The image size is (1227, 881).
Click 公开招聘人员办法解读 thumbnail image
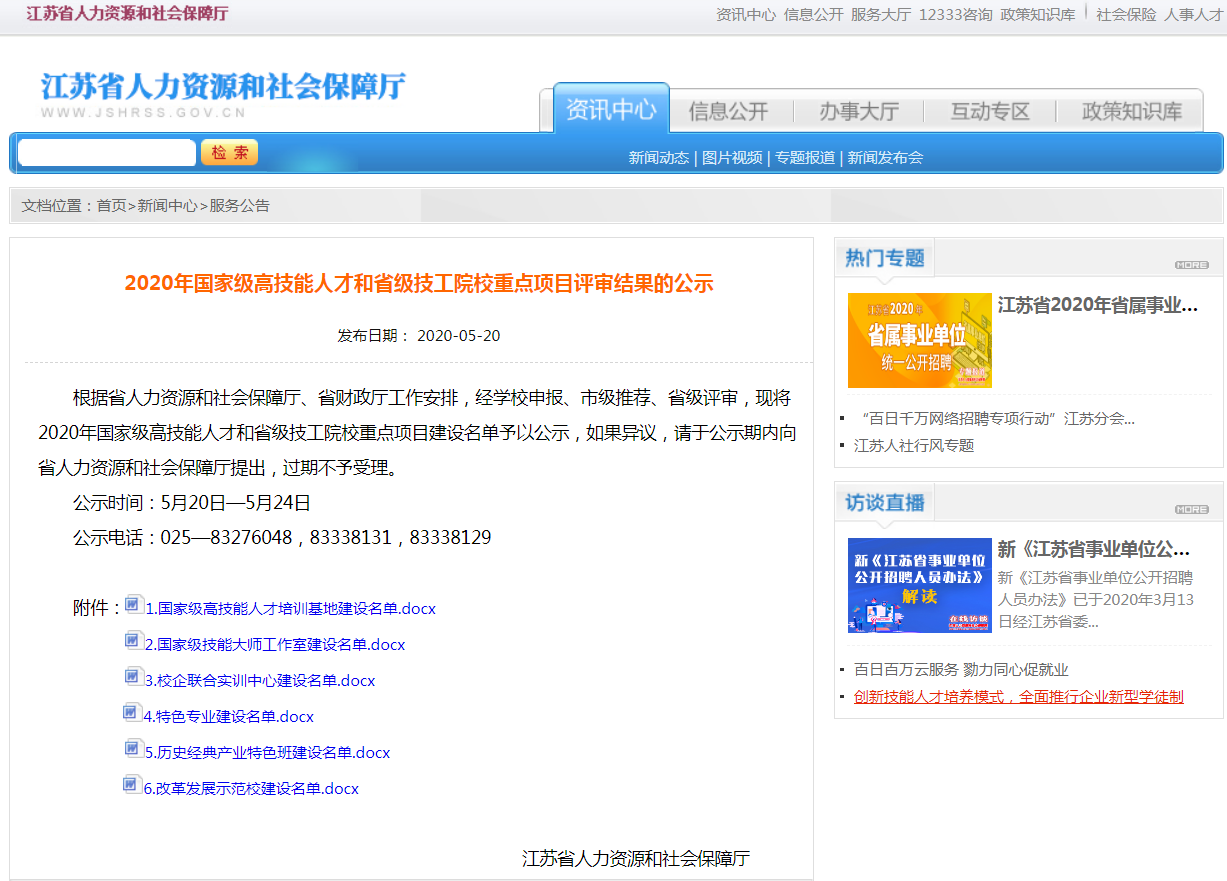point(919,585)
